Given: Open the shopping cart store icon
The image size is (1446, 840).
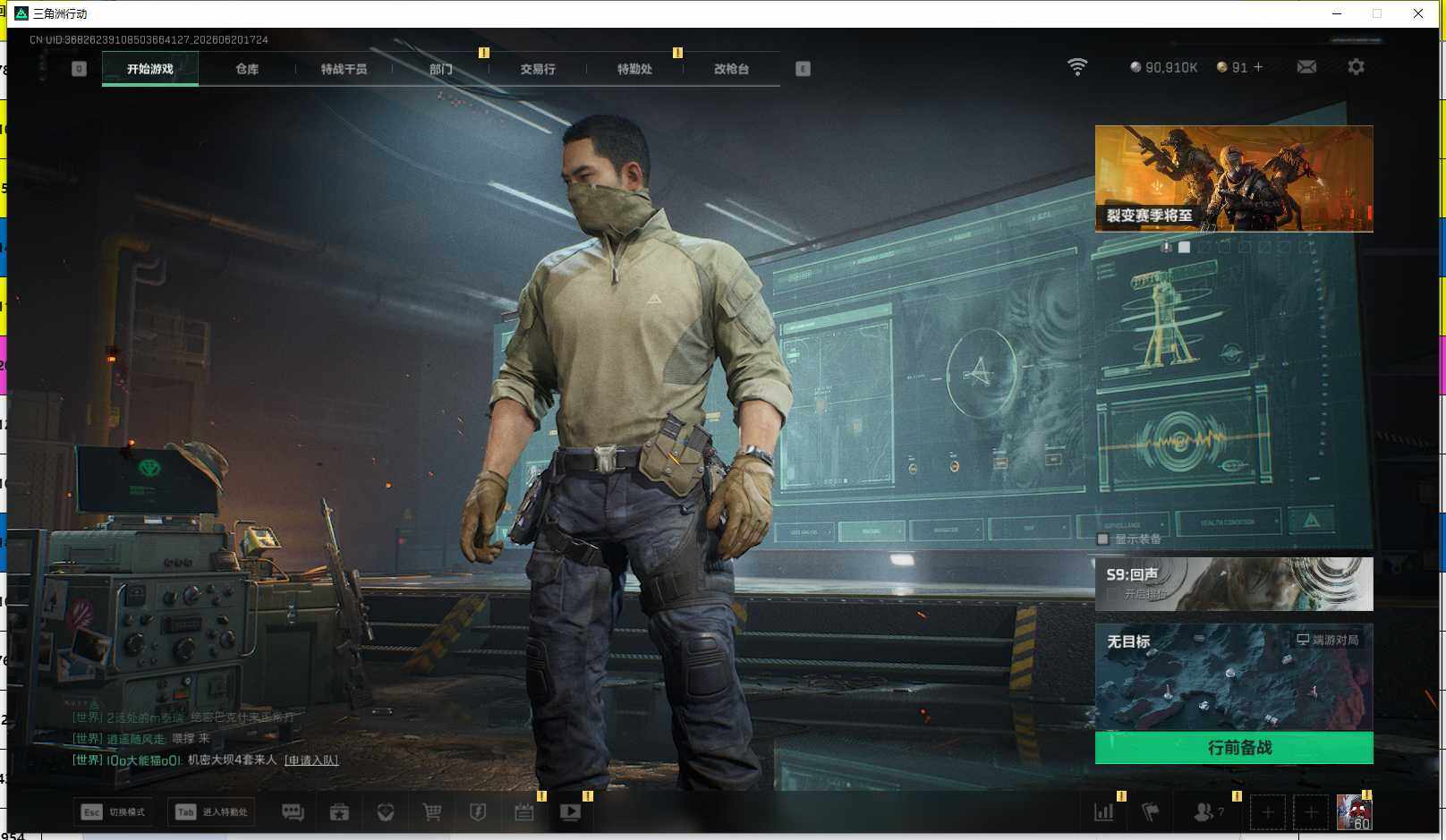Looking at the screenshot, I should [x=432, y=812].
